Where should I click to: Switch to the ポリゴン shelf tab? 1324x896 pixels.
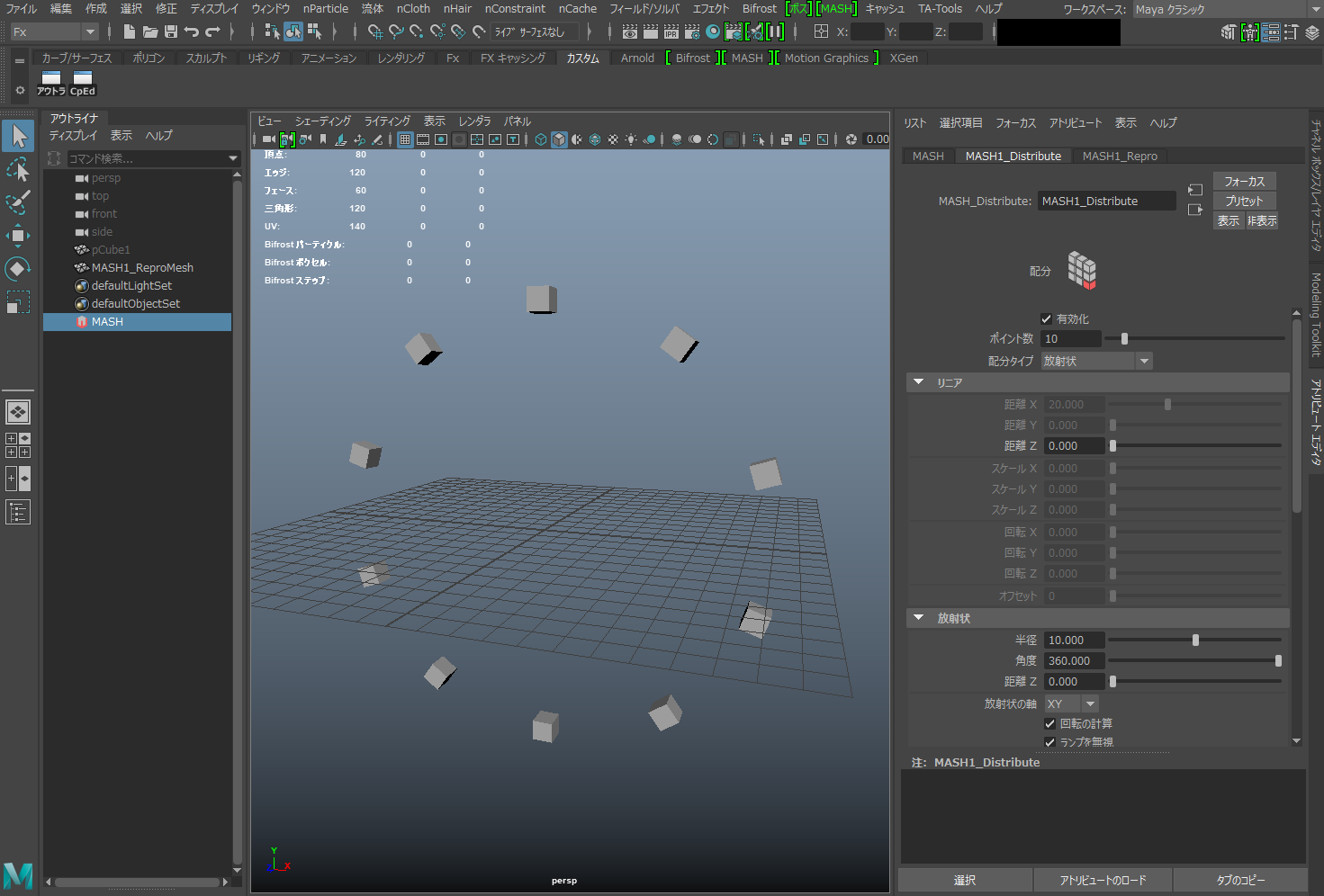point(149,58)
